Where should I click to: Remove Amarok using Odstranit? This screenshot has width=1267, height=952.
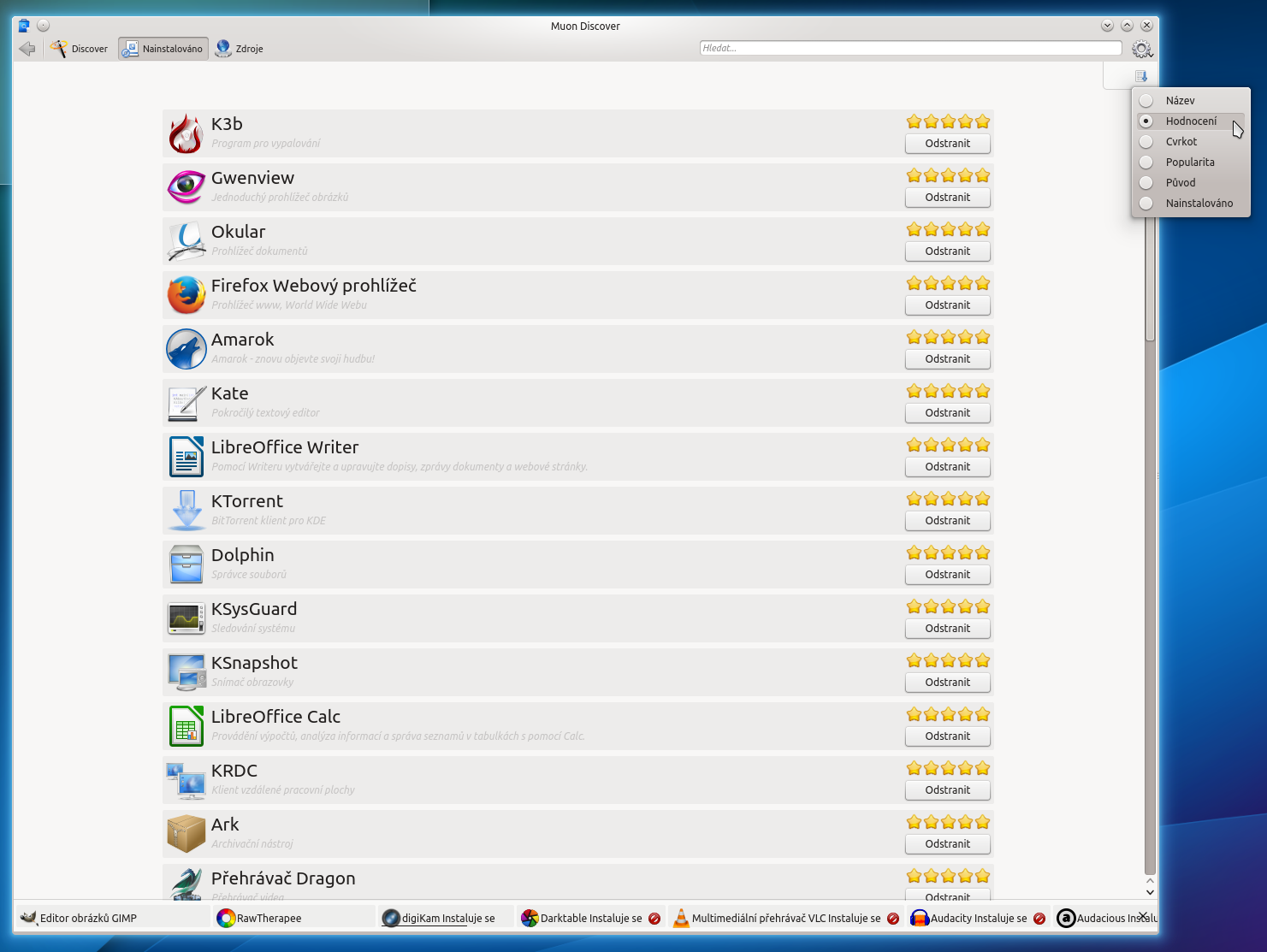[x=948, y=359]
